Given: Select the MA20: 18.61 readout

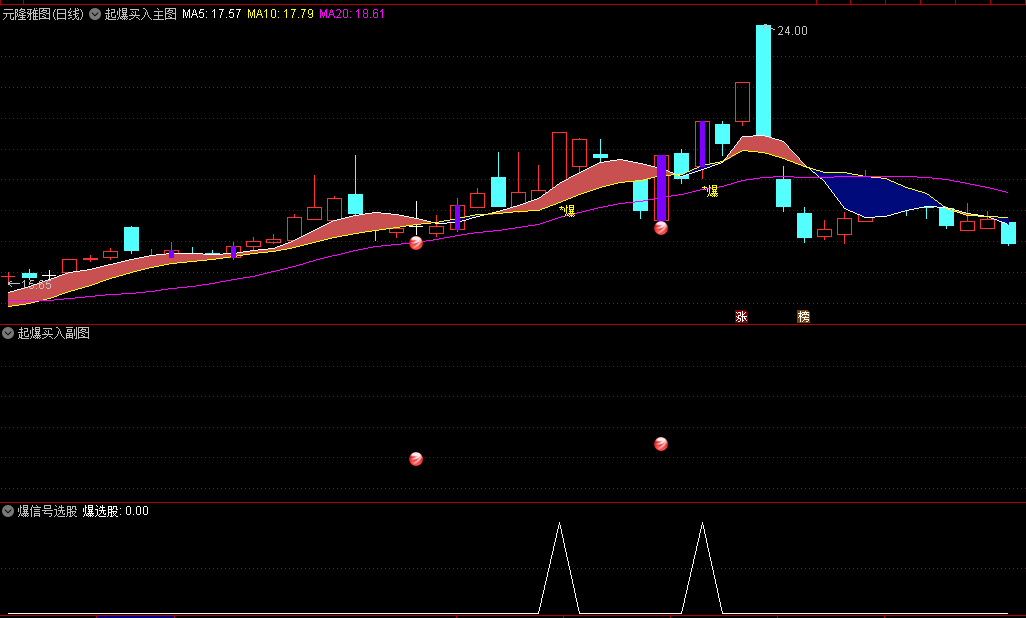Looking at the screenshot, I should click(x=352, y=14).
